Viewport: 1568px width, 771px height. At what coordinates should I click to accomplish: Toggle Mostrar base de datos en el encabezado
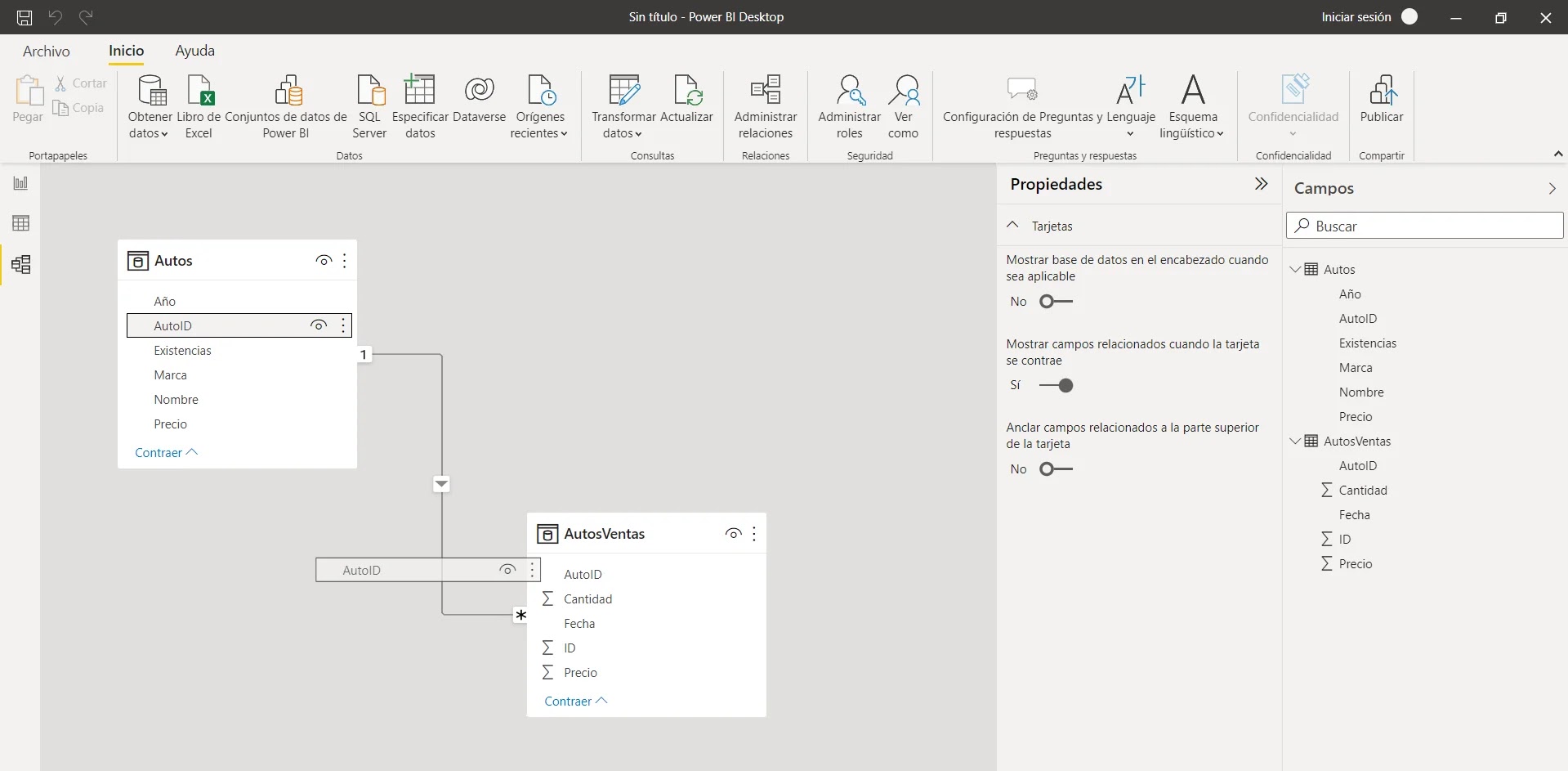(1056, 302)
